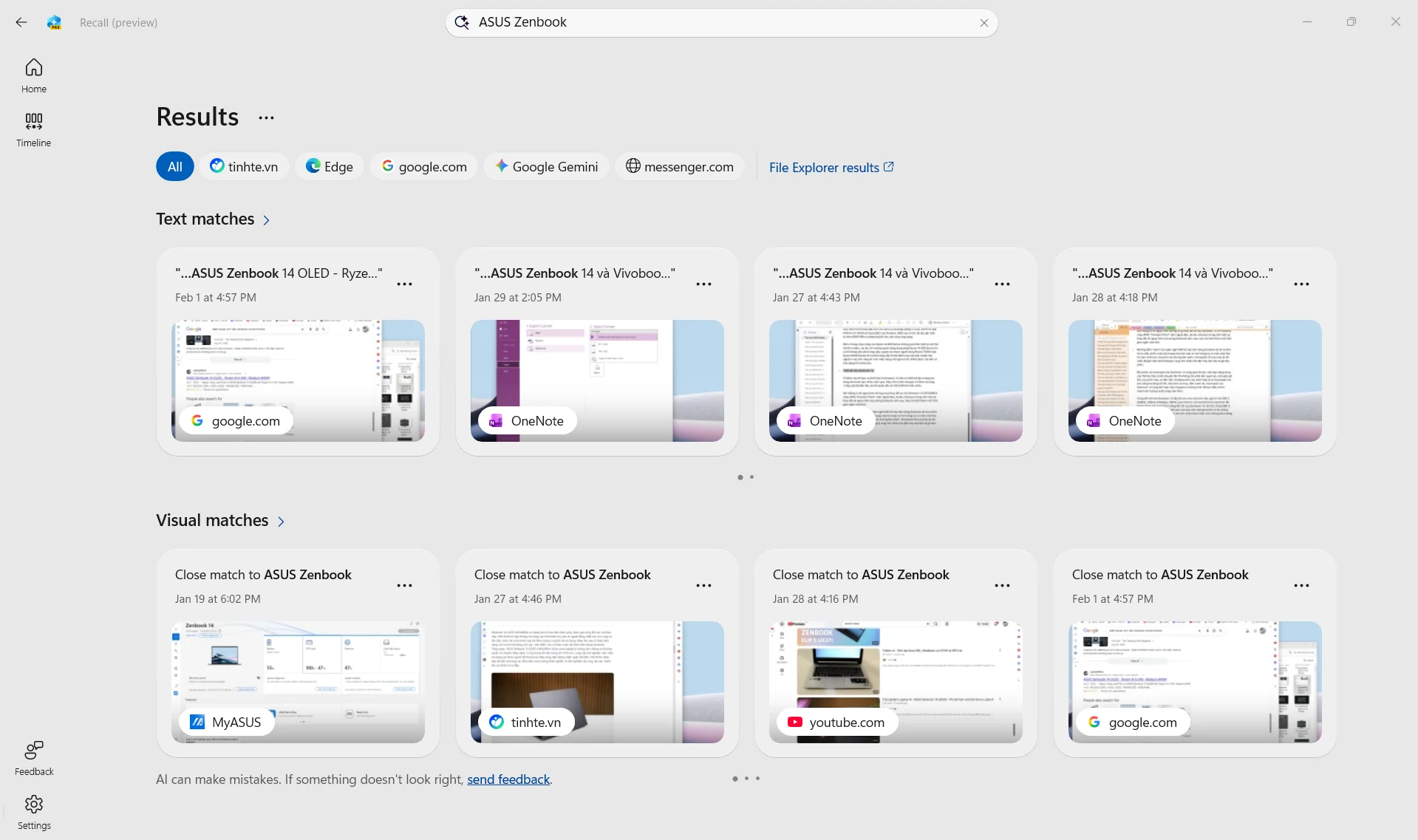Filter results by tinhte.vn
The height and width of the screenshot is (840, 1418).
tap(244, 167)
